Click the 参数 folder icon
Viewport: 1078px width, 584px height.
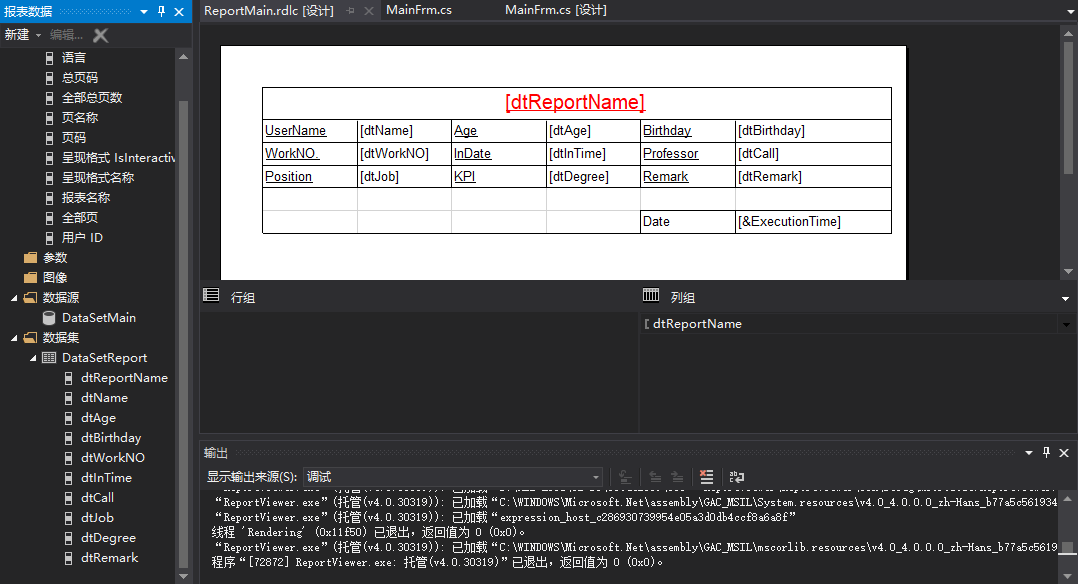[x=30, y=257]
